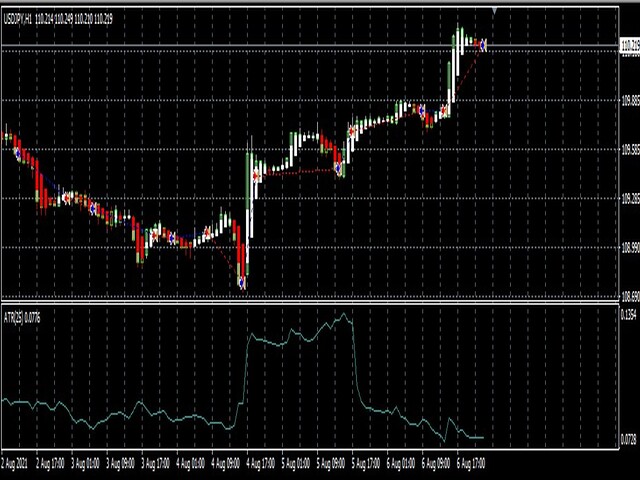
Task: Click the 5 Aug 09:00 time label
Action: [x=331, y=464]
